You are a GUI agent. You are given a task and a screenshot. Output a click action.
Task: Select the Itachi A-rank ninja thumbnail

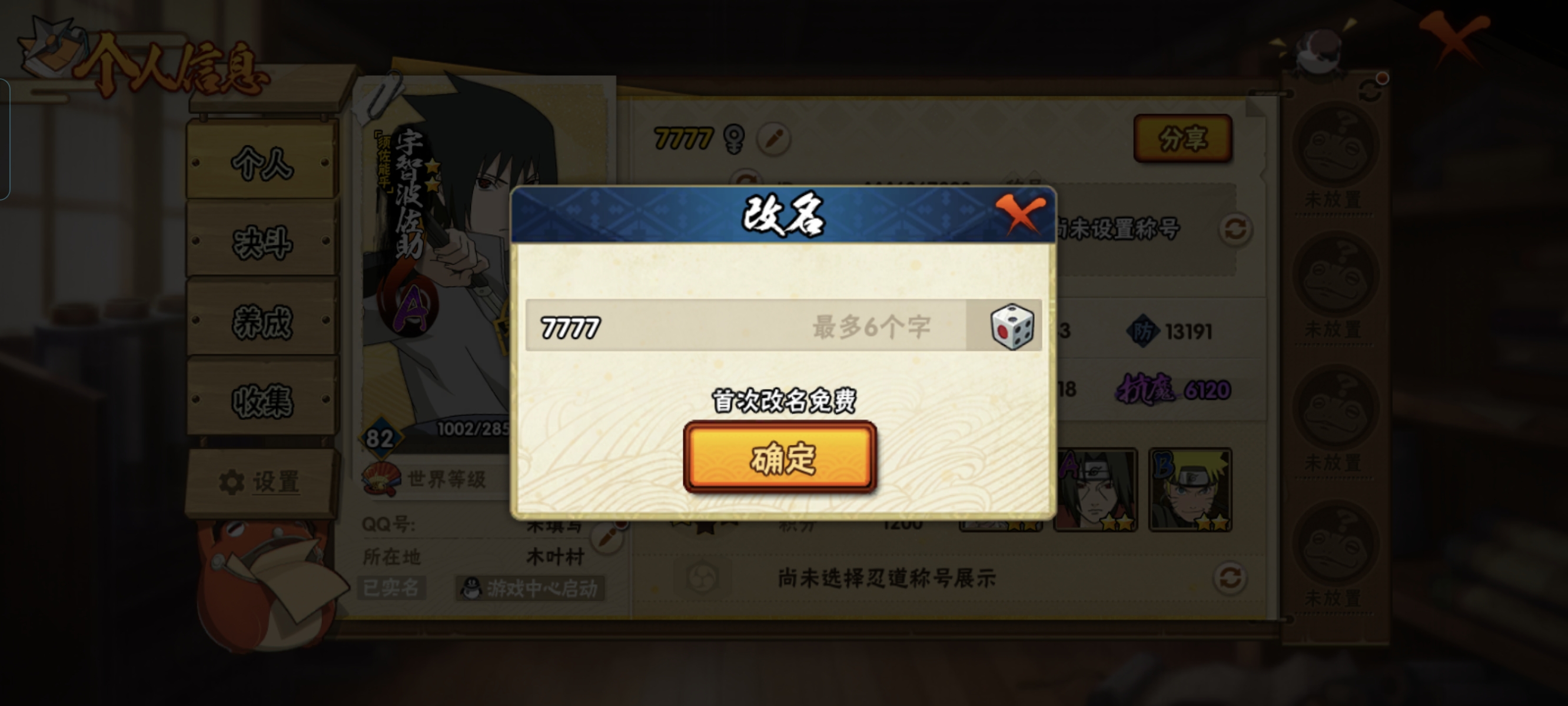[x=1095, y=490]
